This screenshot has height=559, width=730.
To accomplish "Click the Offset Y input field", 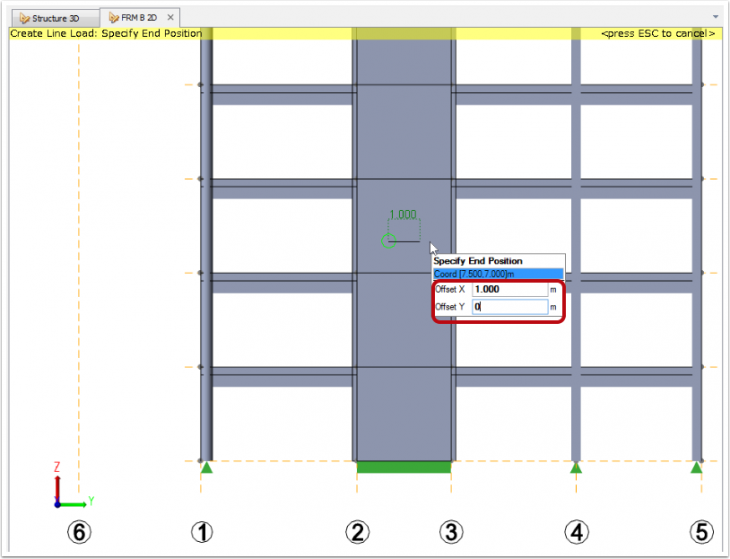I will (x=510, y=307).
